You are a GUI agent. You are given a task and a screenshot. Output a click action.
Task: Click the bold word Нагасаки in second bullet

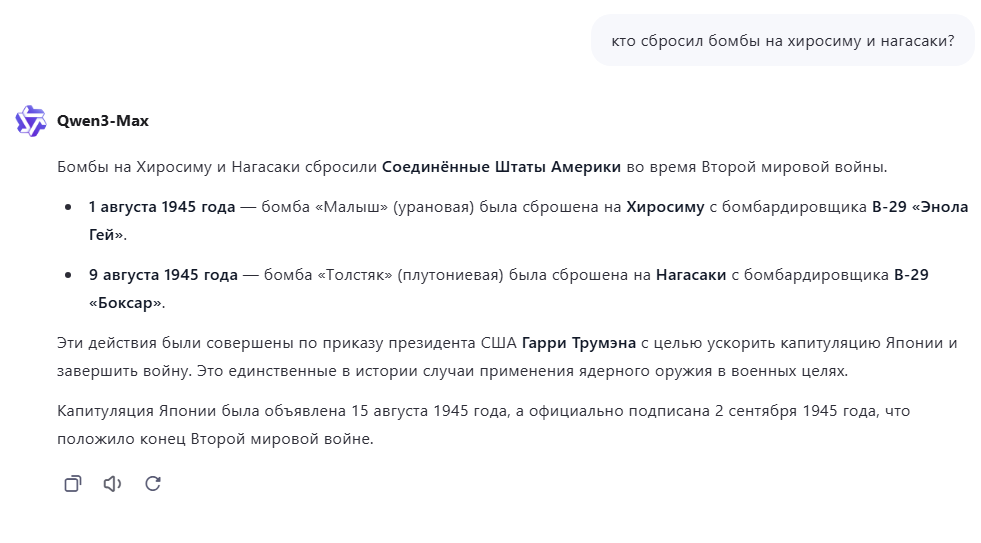pyautogui.click(x=691, y=274)
